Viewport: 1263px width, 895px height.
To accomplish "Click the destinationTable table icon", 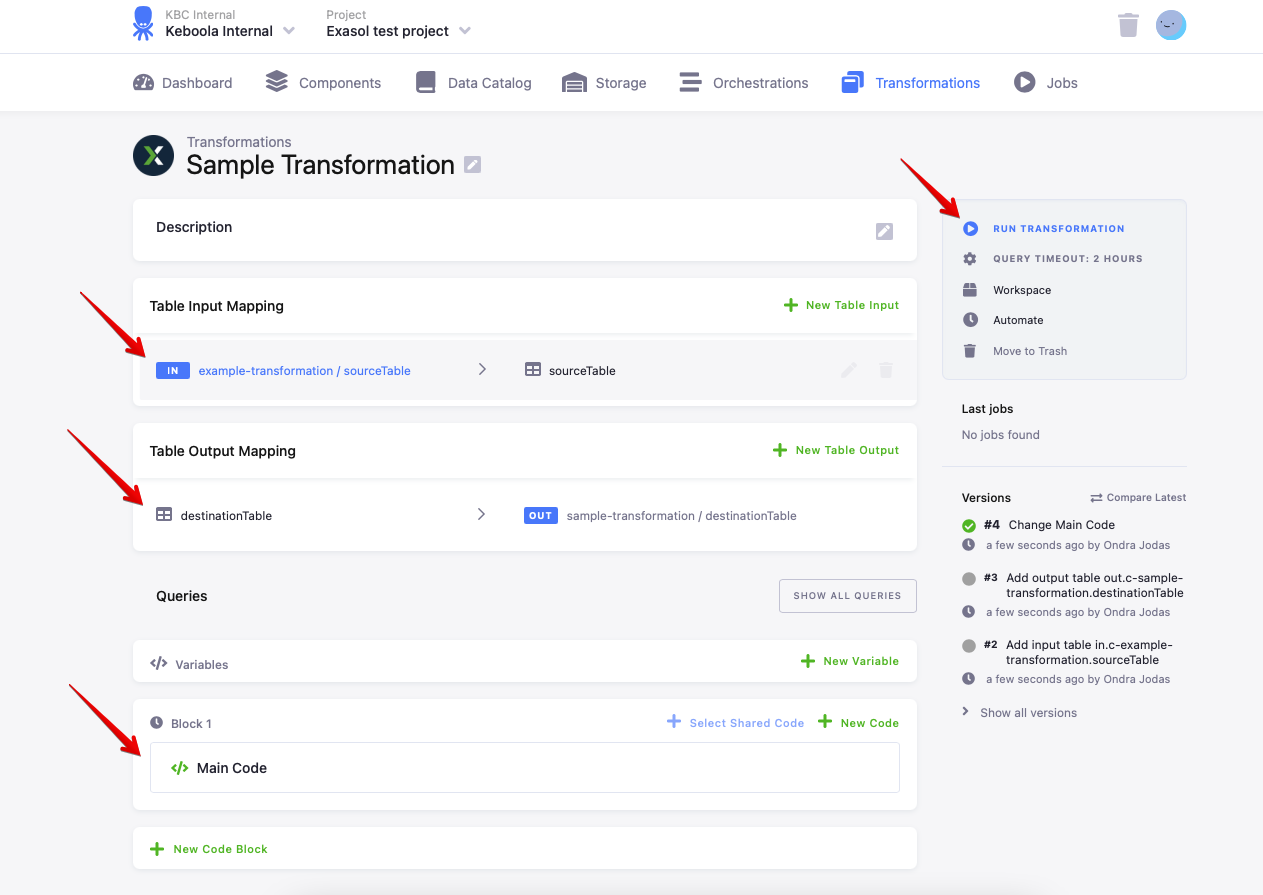I will click(164, 515).
